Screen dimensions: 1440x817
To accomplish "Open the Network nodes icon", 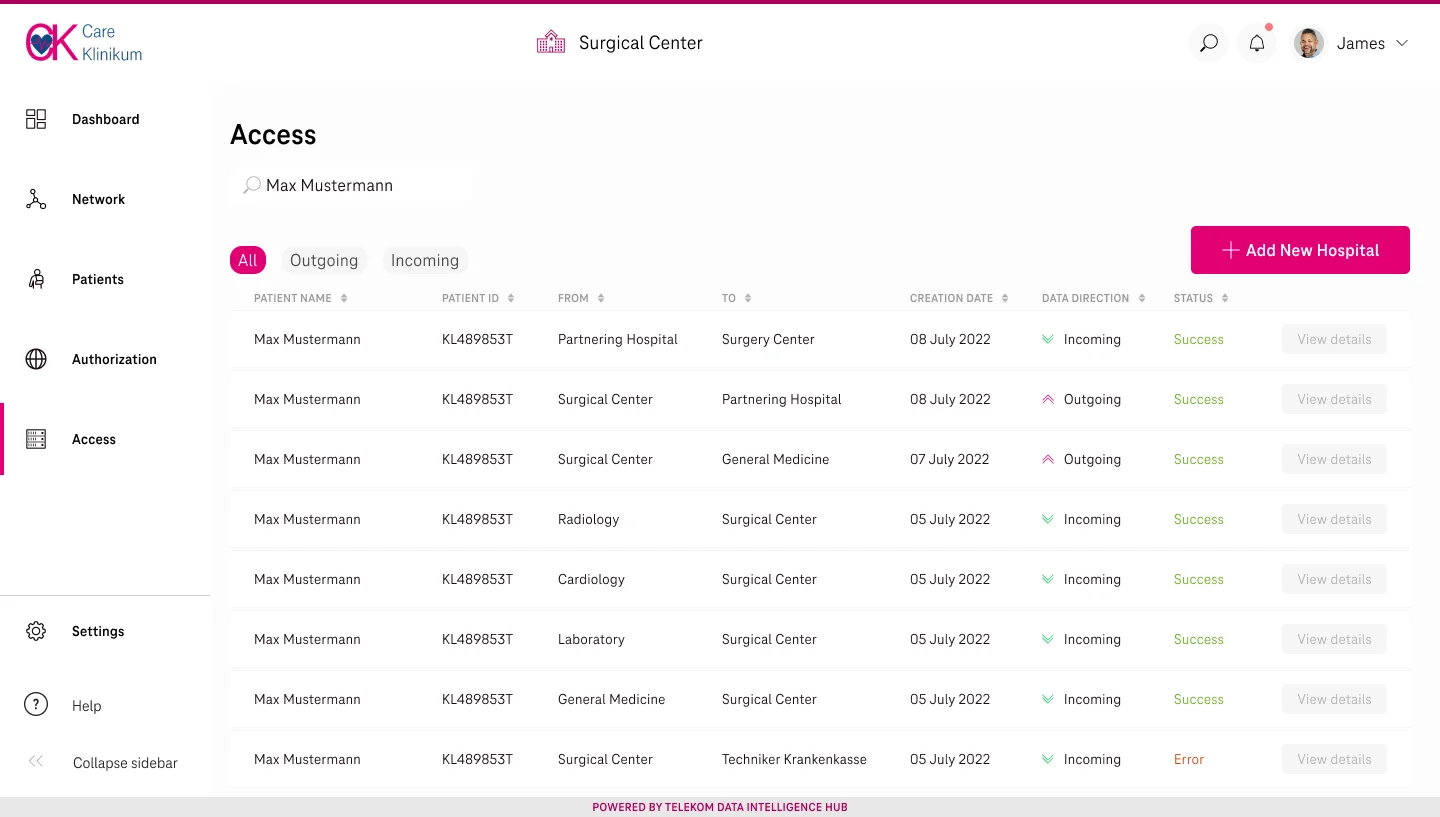I will (x=36, y=199).
